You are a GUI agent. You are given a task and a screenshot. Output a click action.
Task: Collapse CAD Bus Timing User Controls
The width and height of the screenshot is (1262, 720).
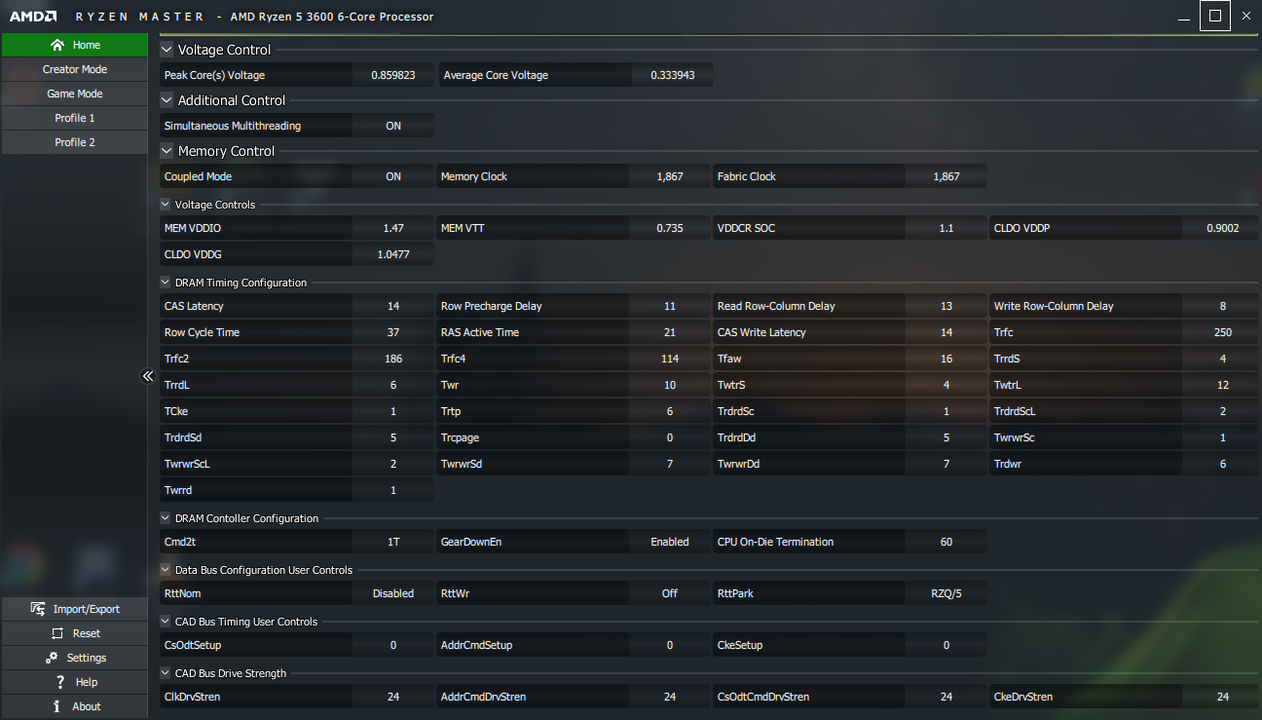pyautogui.click(x=166, y=622)
